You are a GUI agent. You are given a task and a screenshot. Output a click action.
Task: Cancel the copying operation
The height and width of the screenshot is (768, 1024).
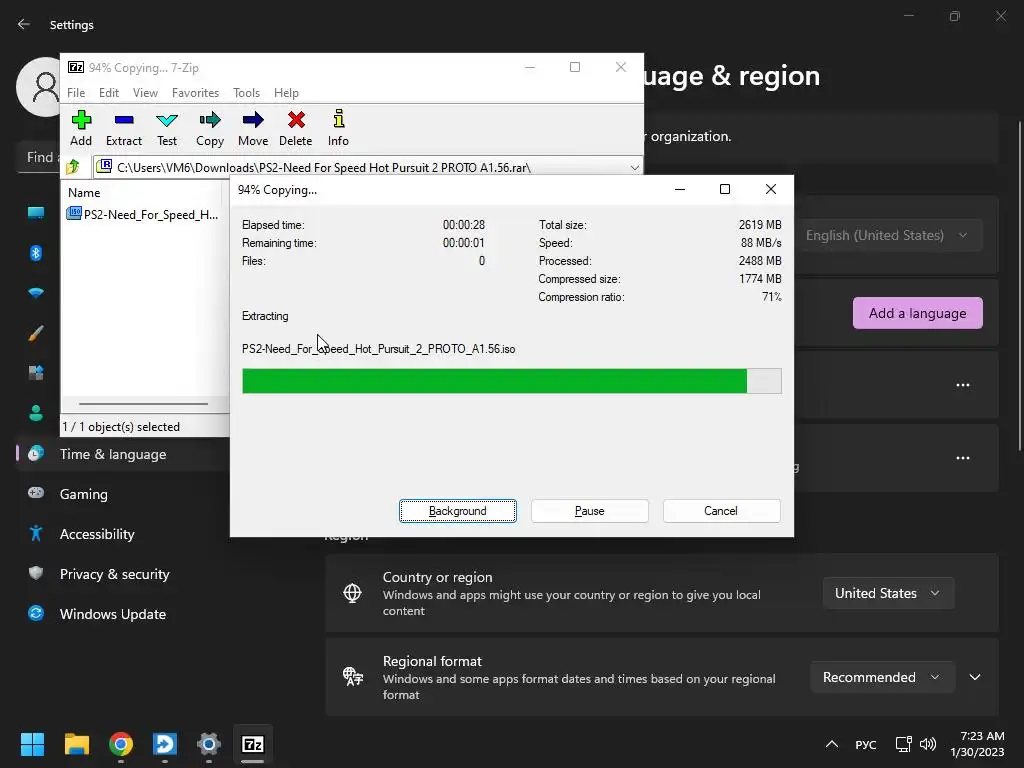tap(721, 511)
